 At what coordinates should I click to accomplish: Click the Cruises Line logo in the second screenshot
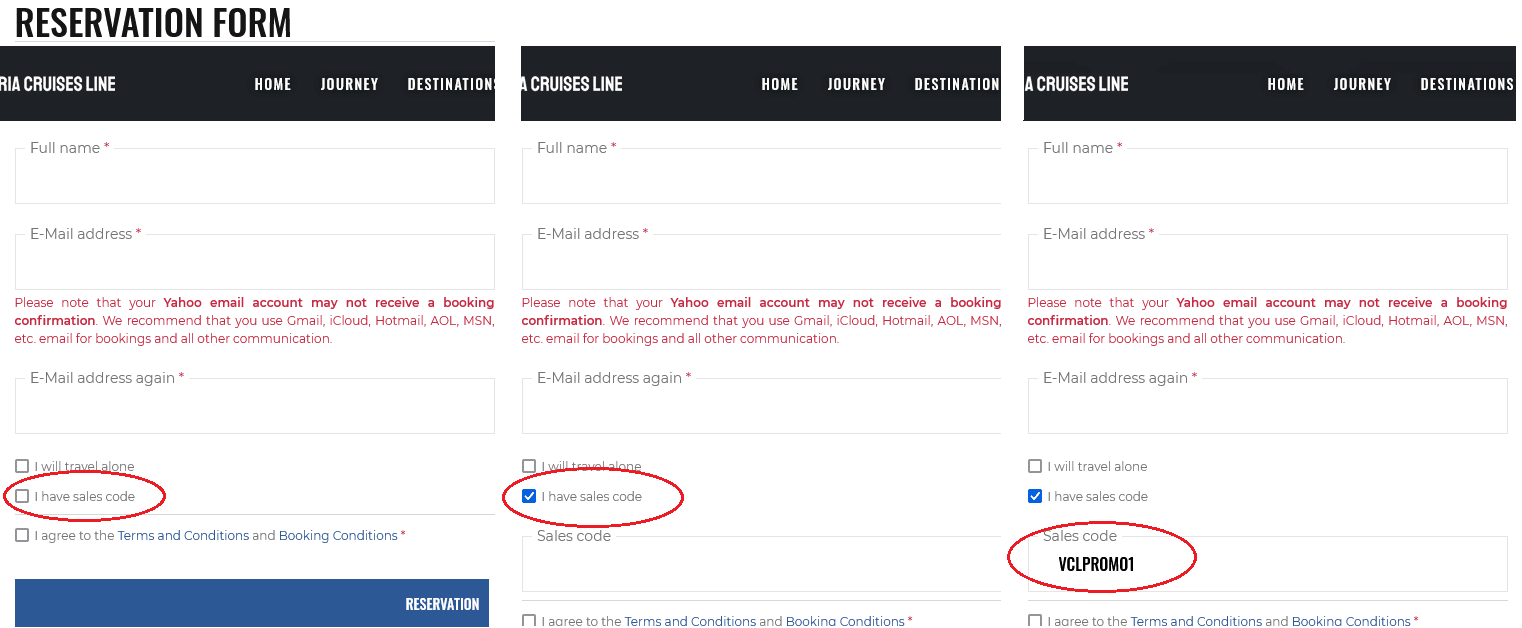[572, 84]
